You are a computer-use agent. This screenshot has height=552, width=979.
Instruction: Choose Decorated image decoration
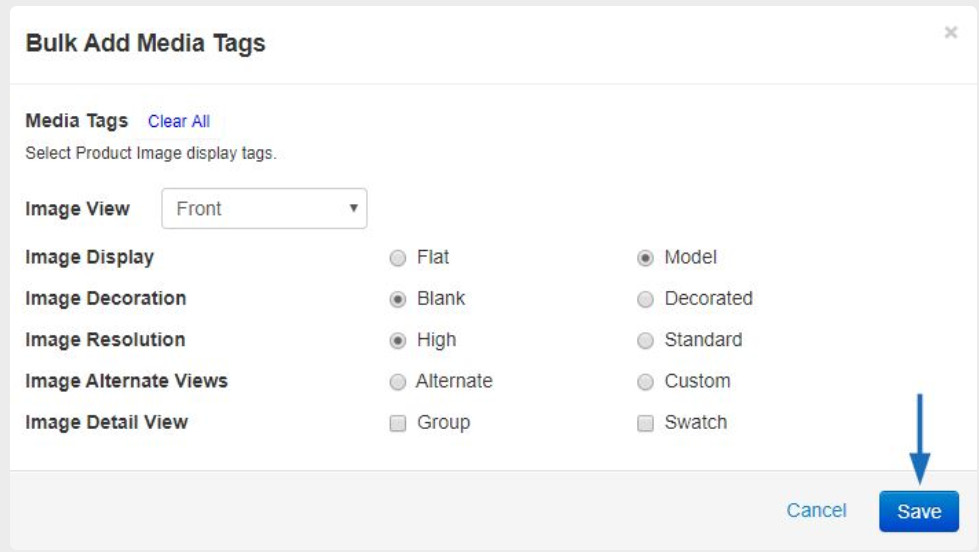645,299
